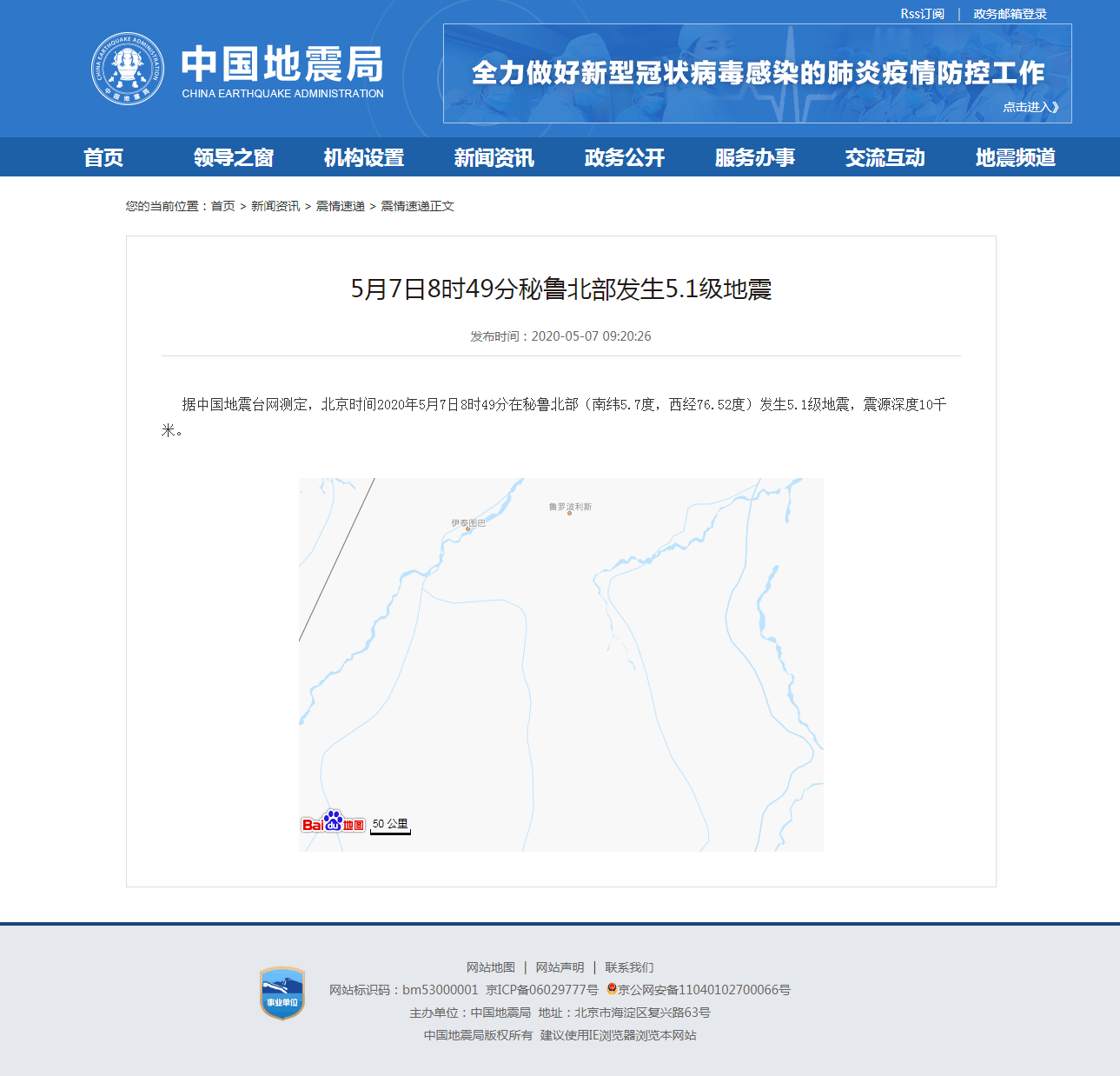Open the 交流互动 navigation menu
Viewport: 1120px width, 1076px height.
coord(885,157)
